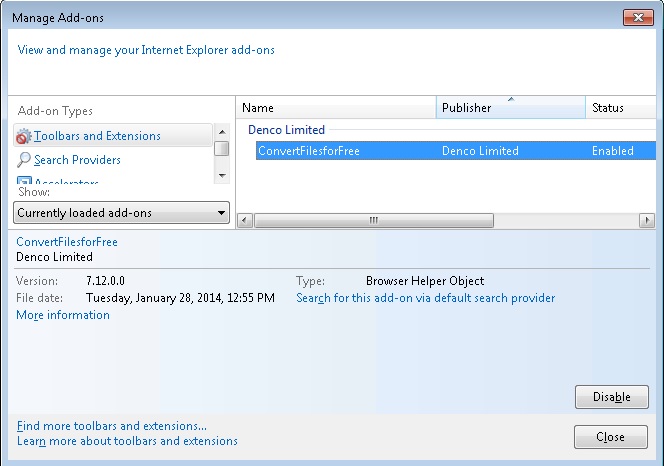
Task: Close the Manage Add-ons window
Action: 638,17
